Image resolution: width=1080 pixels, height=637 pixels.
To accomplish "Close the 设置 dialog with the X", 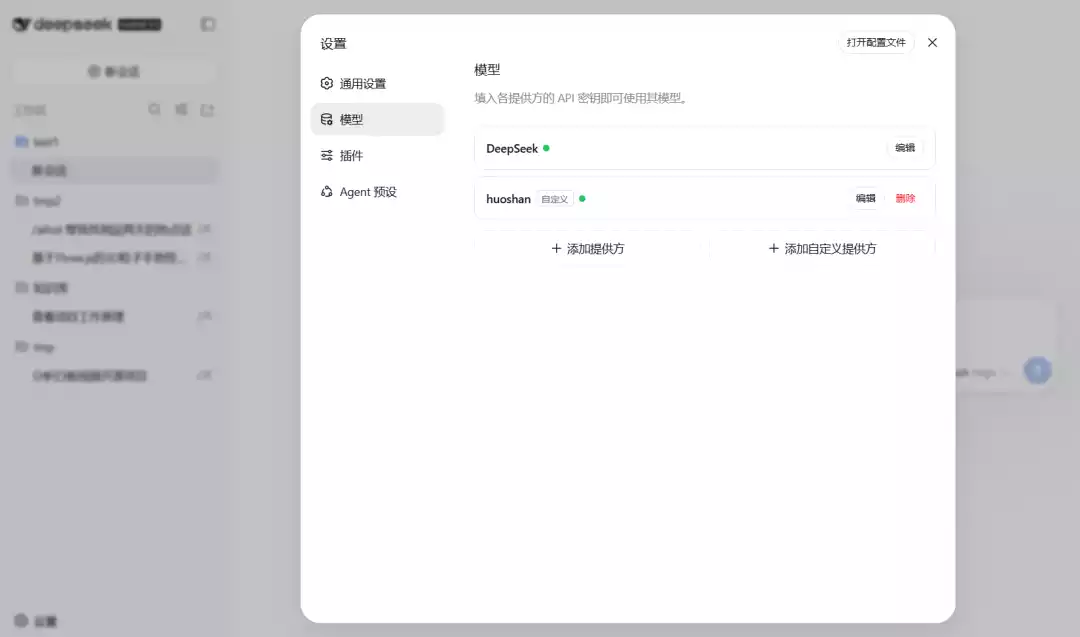I will [932, 42].
